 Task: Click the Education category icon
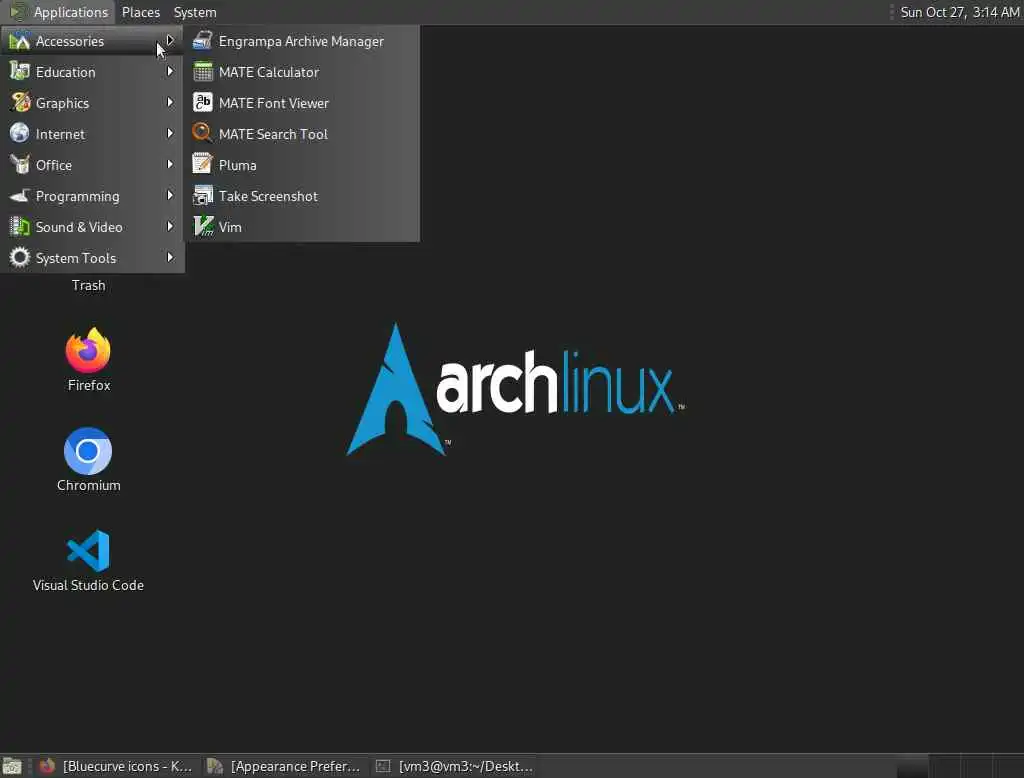(20, 71)
